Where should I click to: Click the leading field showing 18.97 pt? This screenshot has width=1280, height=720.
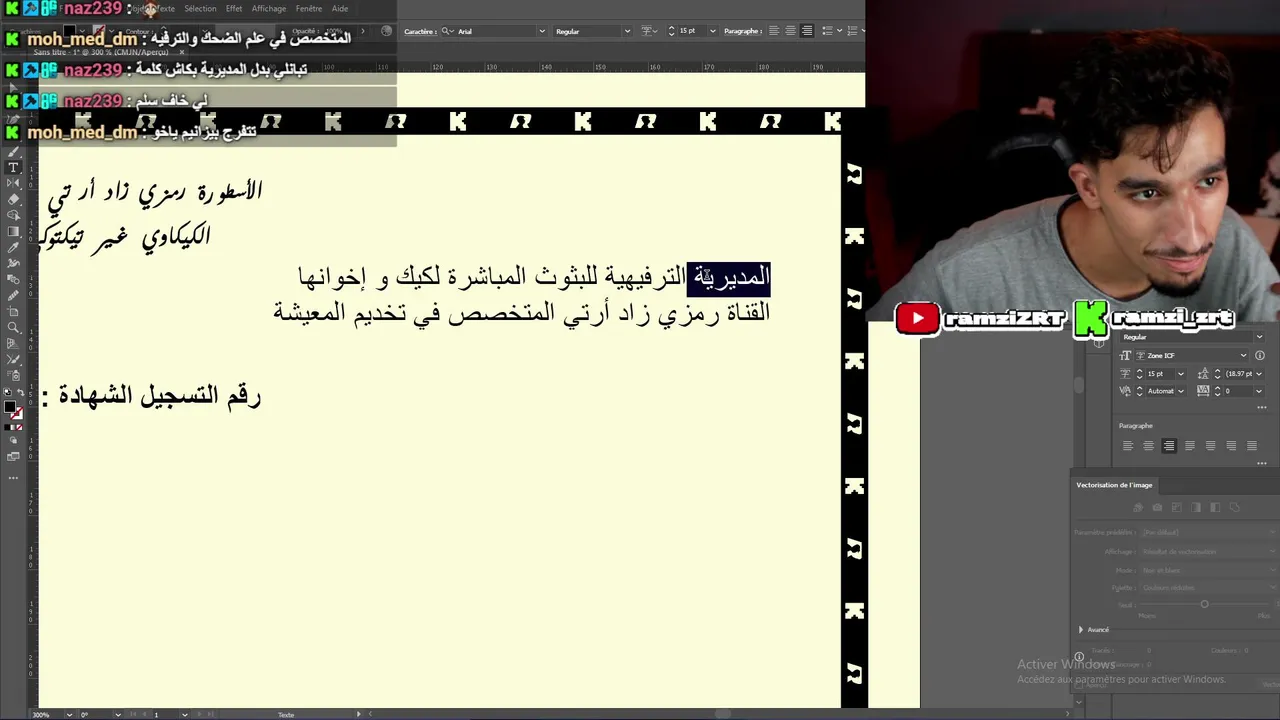(x=1238, y=373)
